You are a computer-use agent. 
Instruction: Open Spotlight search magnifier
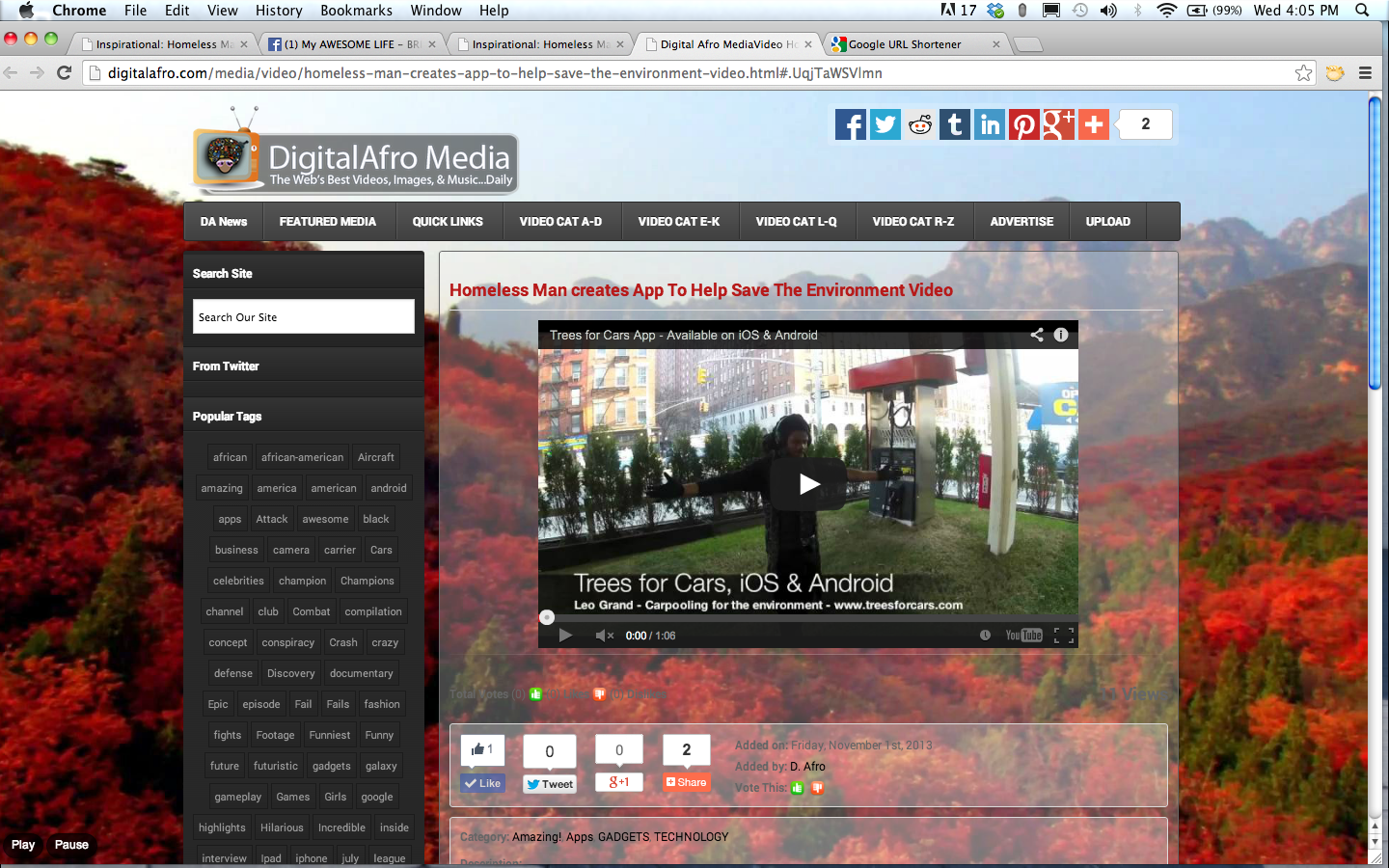1362,11
